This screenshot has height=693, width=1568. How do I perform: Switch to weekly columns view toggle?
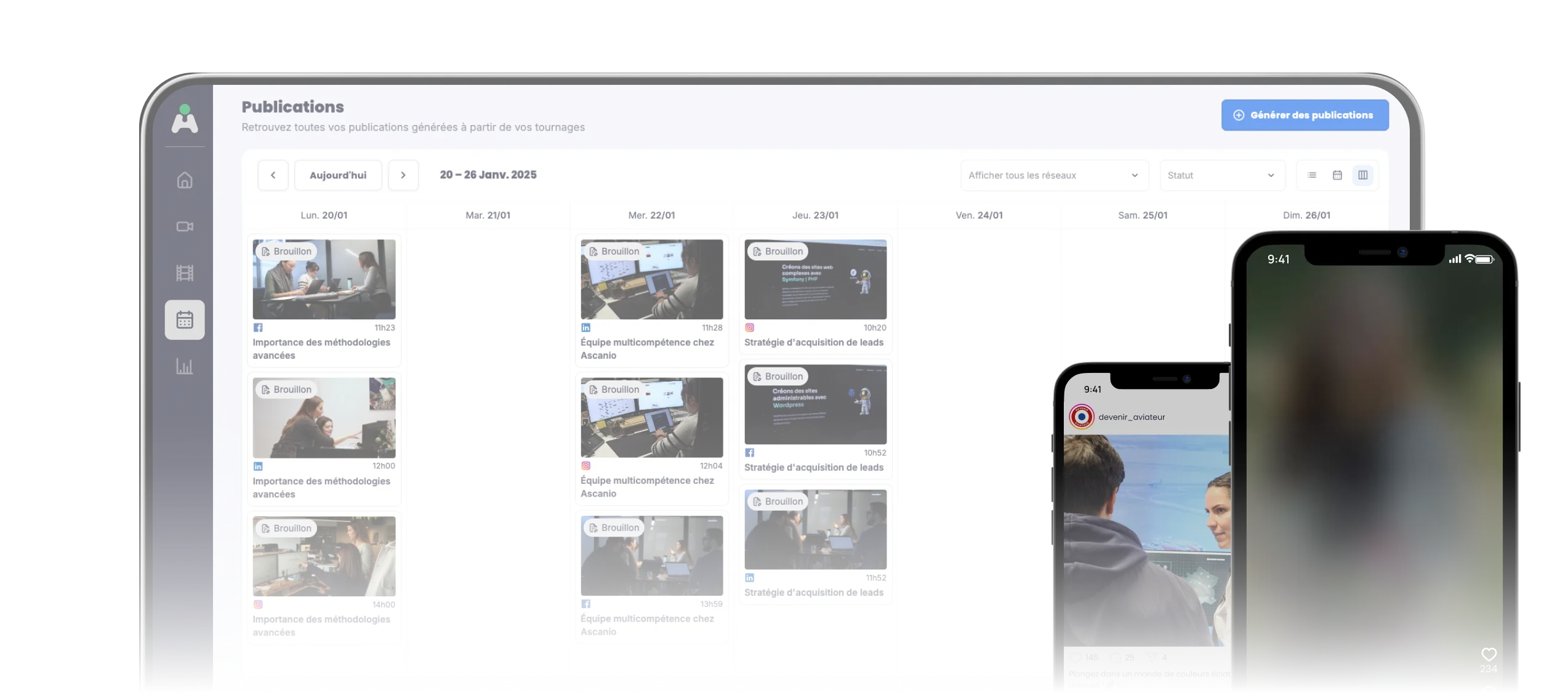(1363, 175)
